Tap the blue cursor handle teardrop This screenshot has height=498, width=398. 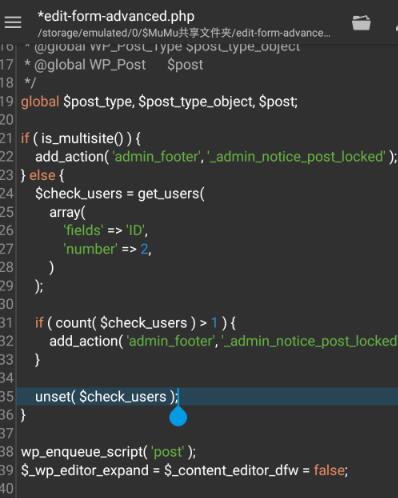click(x=178, y=417)
